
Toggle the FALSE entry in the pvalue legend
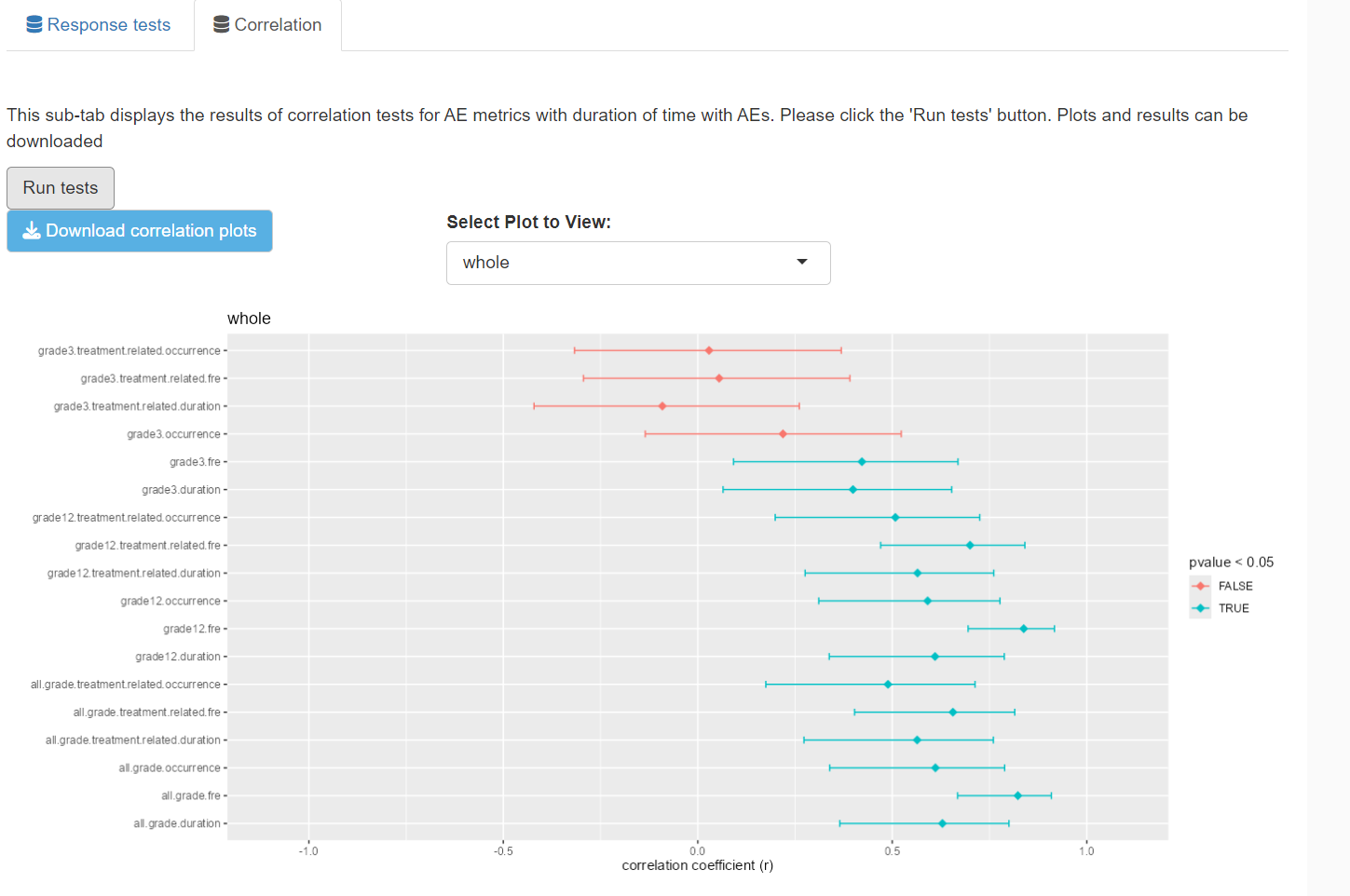coord(1237,586)
